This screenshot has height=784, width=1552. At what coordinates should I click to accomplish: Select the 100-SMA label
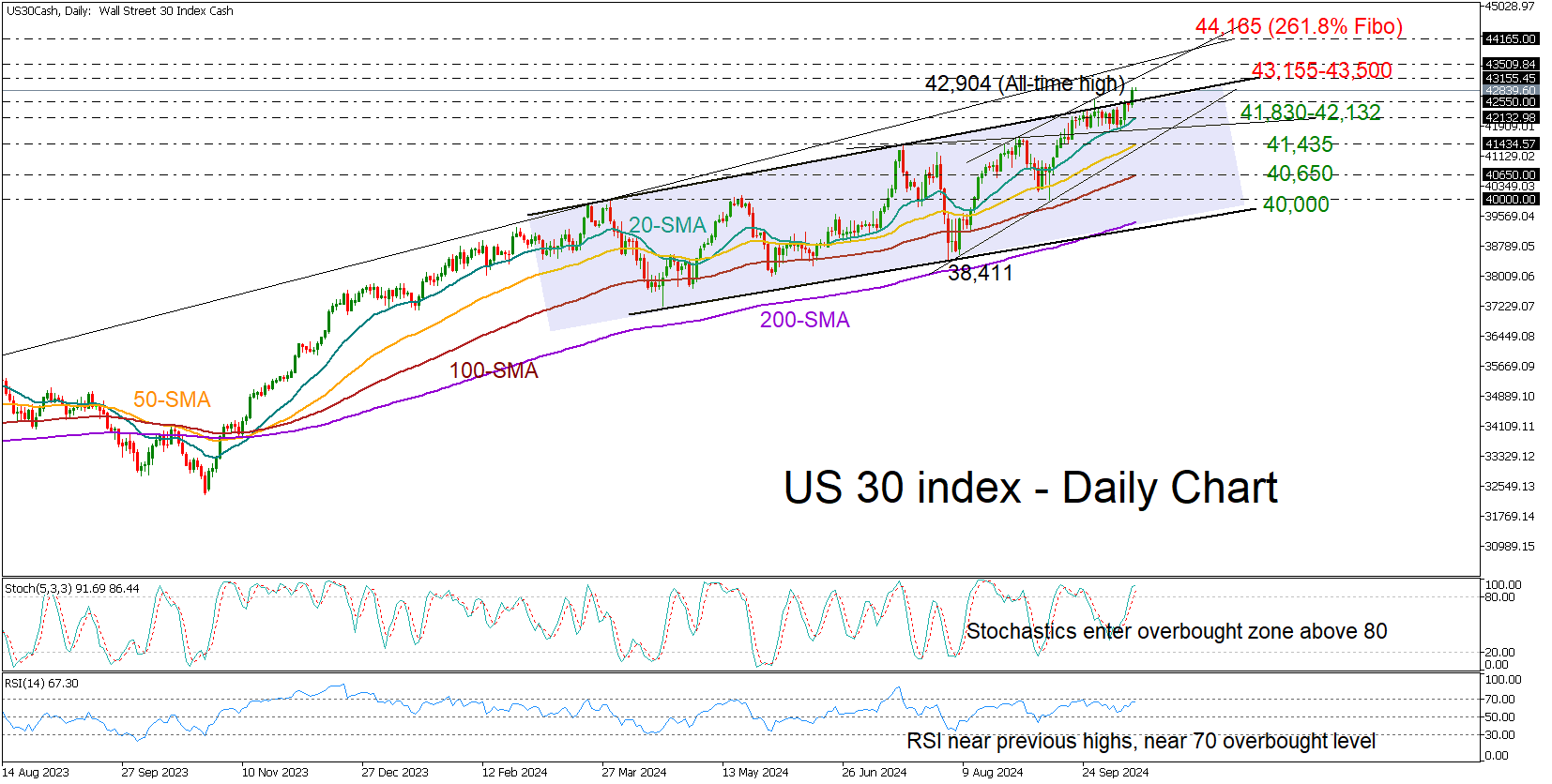pyautogui.click(x=494, y=370)
